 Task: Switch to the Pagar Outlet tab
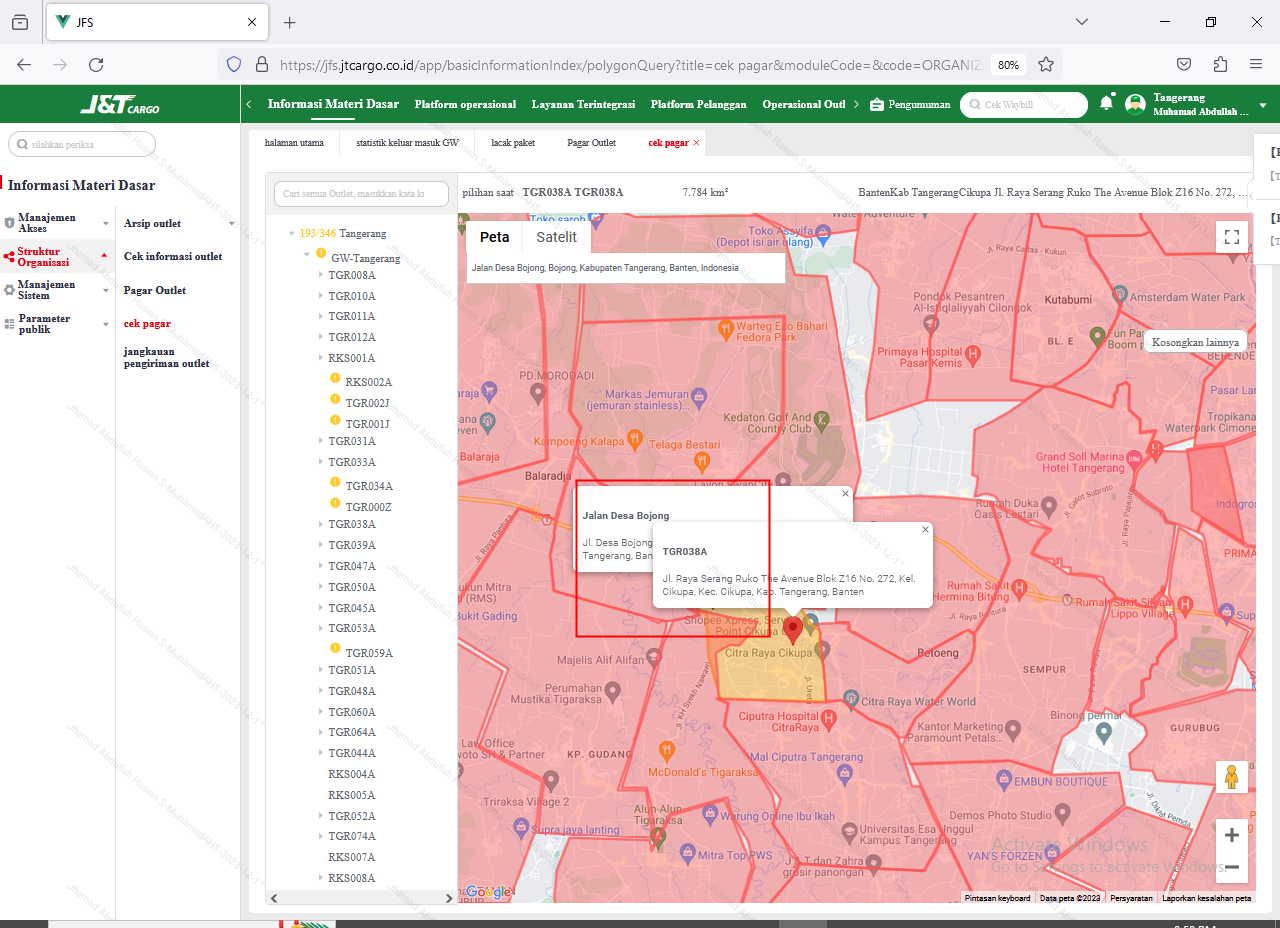click(x=591, y=143)
